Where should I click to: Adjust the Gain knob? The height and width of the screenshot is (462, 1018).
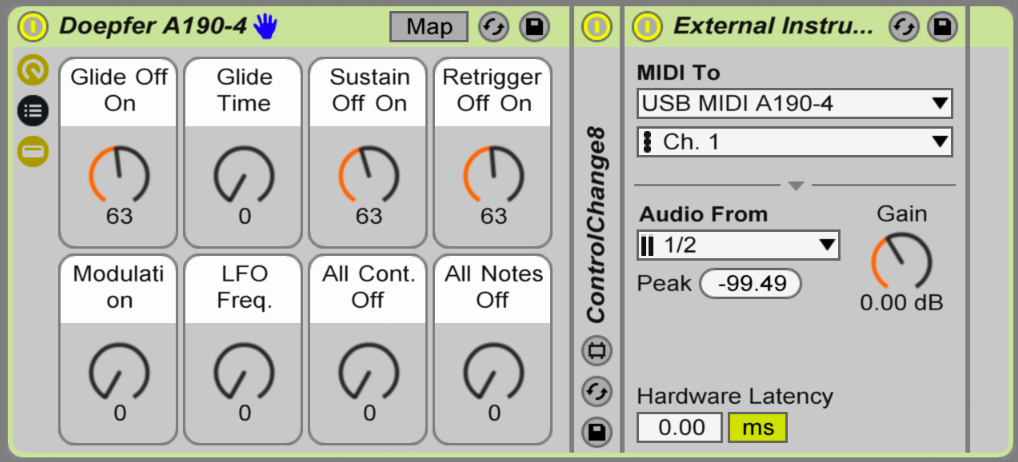tap(901, 261)
